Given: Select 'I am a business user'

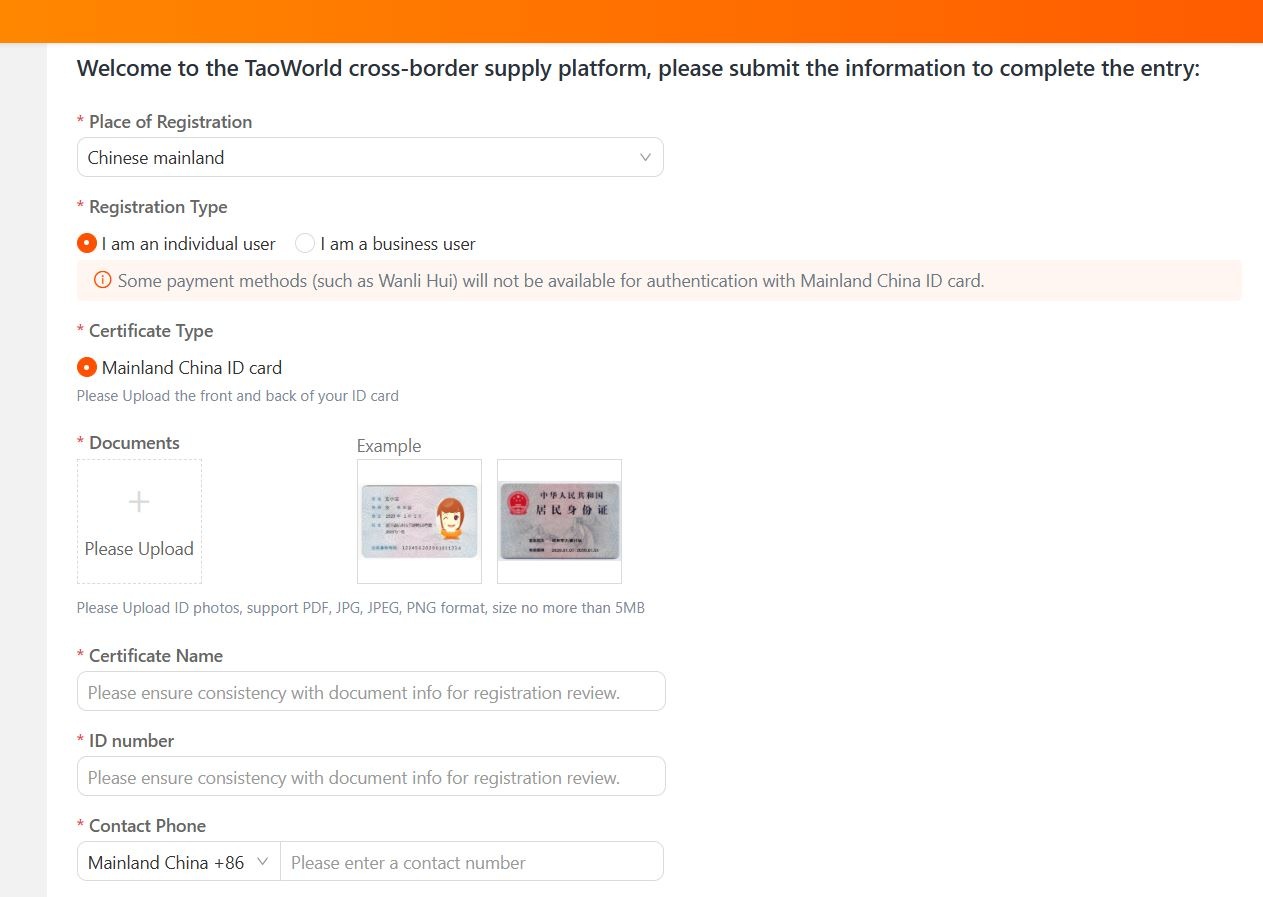Looking at the screenshot, I should (x=305, y=244).
